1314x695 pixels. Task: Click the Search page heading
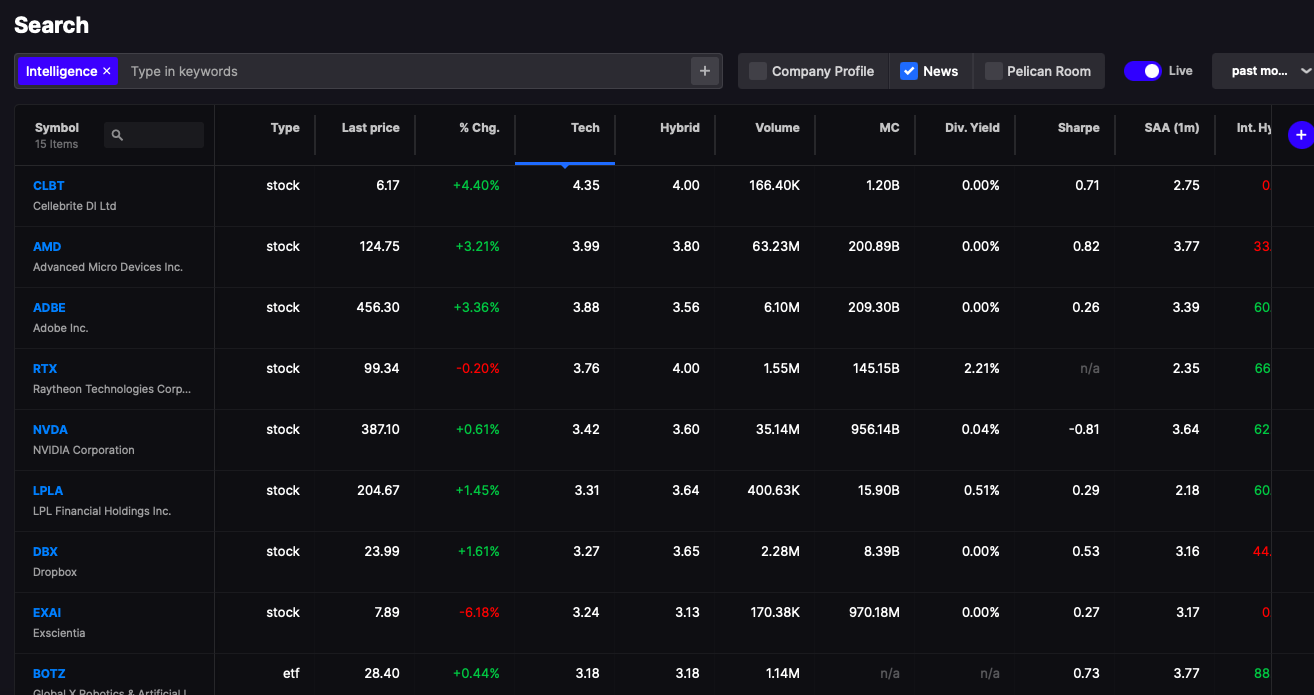[51, 25]
